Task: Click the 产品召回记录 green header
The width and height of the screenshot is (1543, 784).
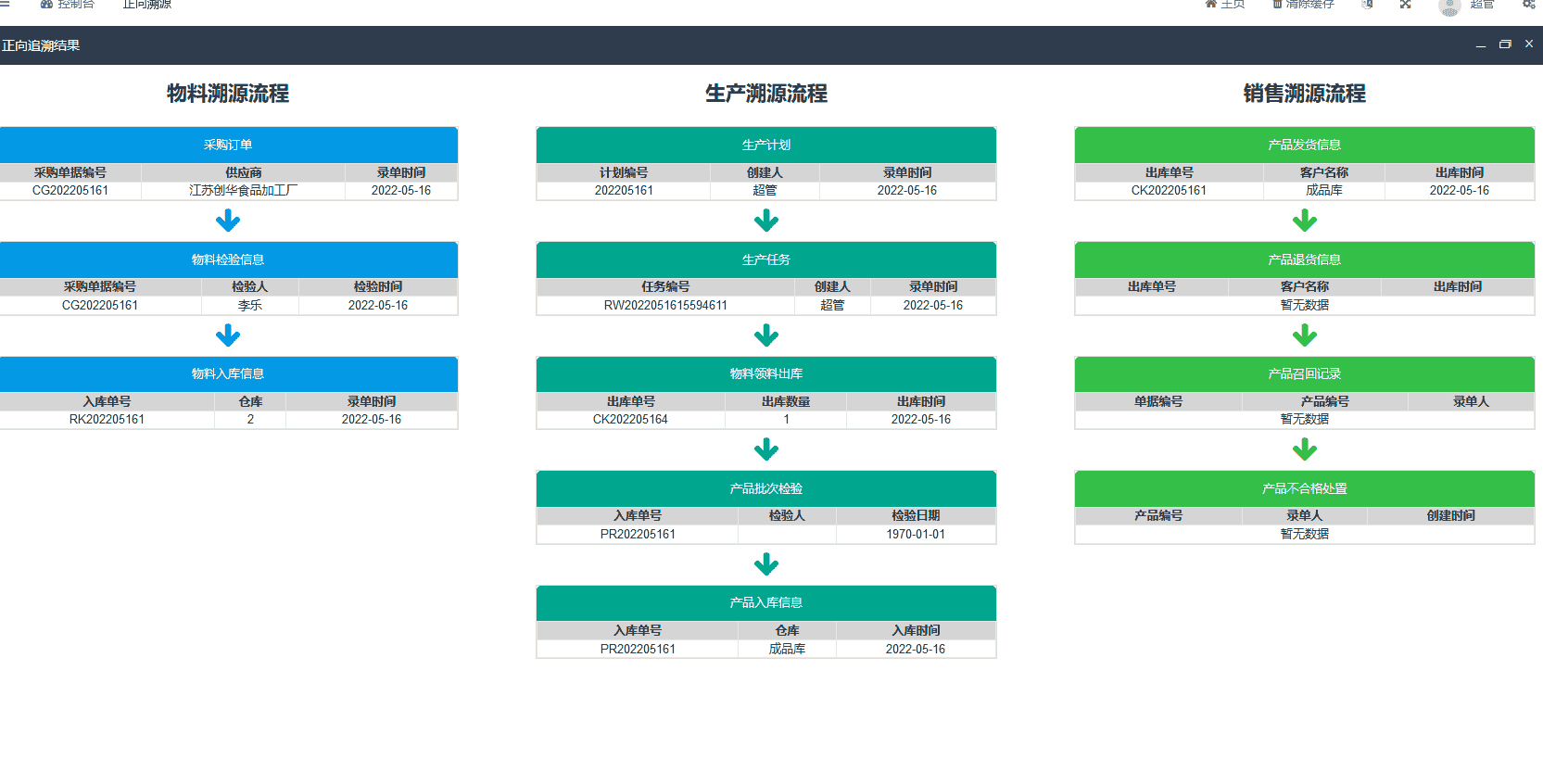Action: point(1305,374)
